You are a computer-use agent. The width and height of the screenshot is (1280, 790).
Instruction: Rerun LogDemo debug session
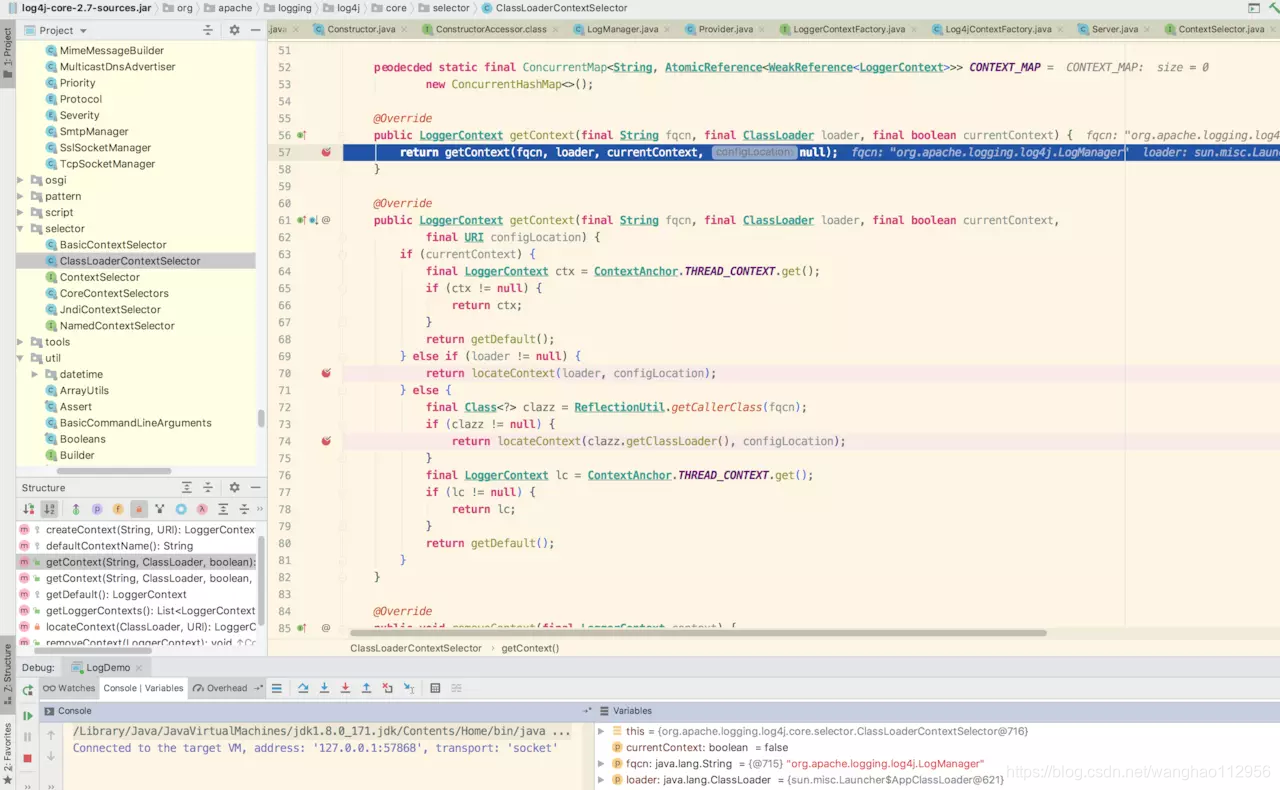[27, 689]
